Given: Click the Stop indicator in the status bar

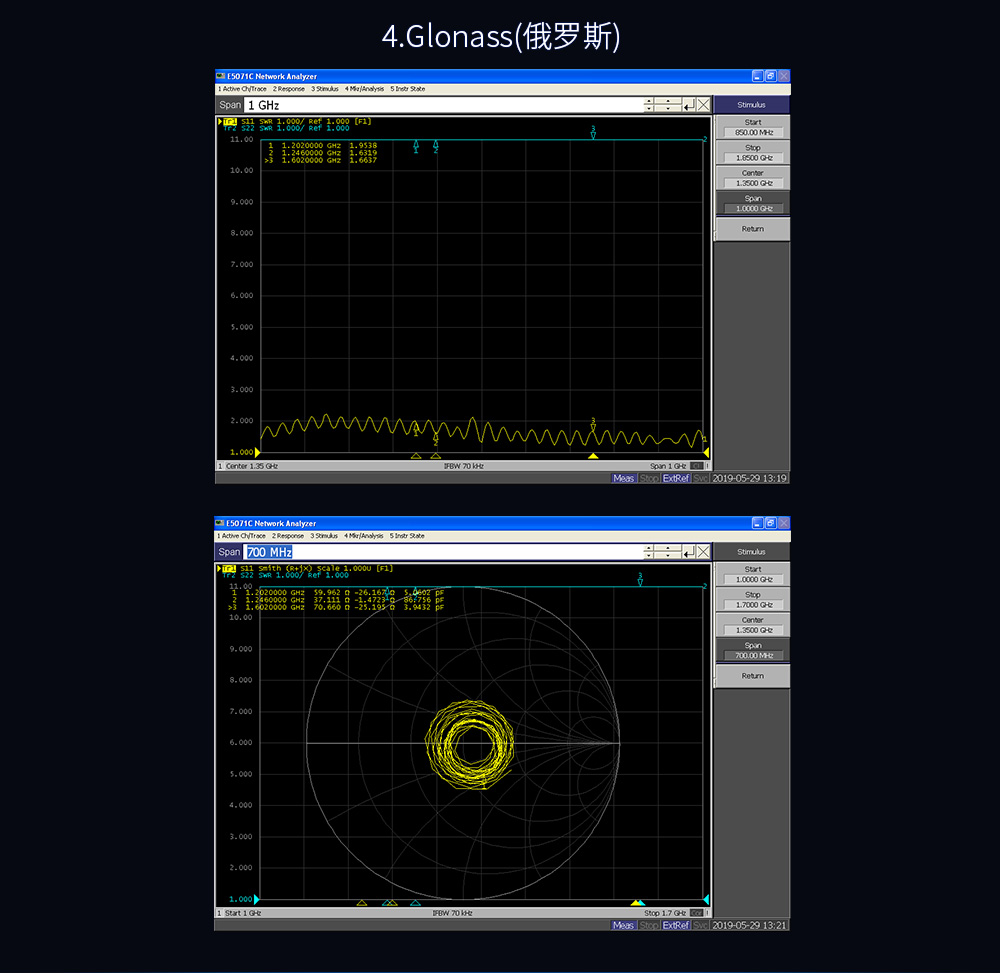Looking at the screenshot, I should pos(648,477).
